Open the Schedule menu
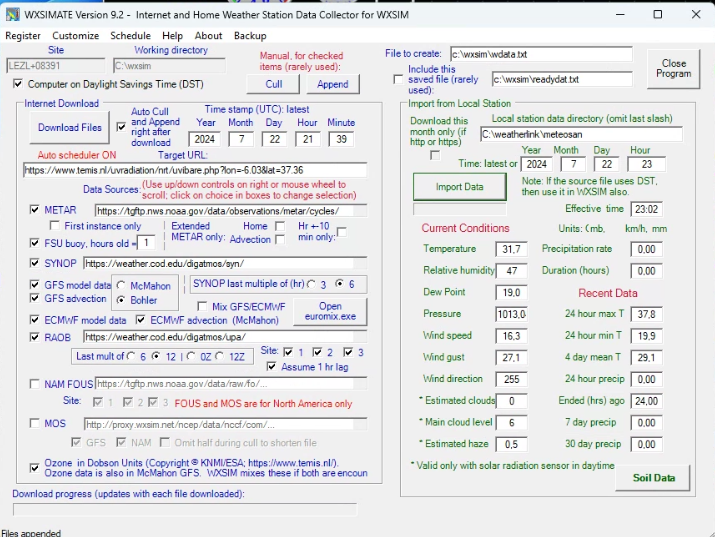The height and width of the screenshot is (537, 715). tap(130, 36)
